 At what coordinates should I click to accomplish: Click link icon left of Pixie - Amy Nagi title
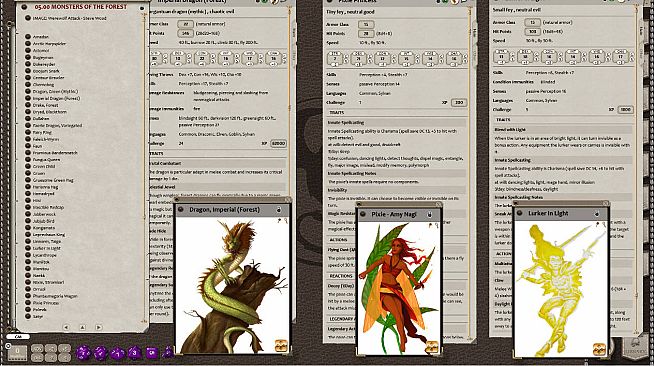coord(363,214)
